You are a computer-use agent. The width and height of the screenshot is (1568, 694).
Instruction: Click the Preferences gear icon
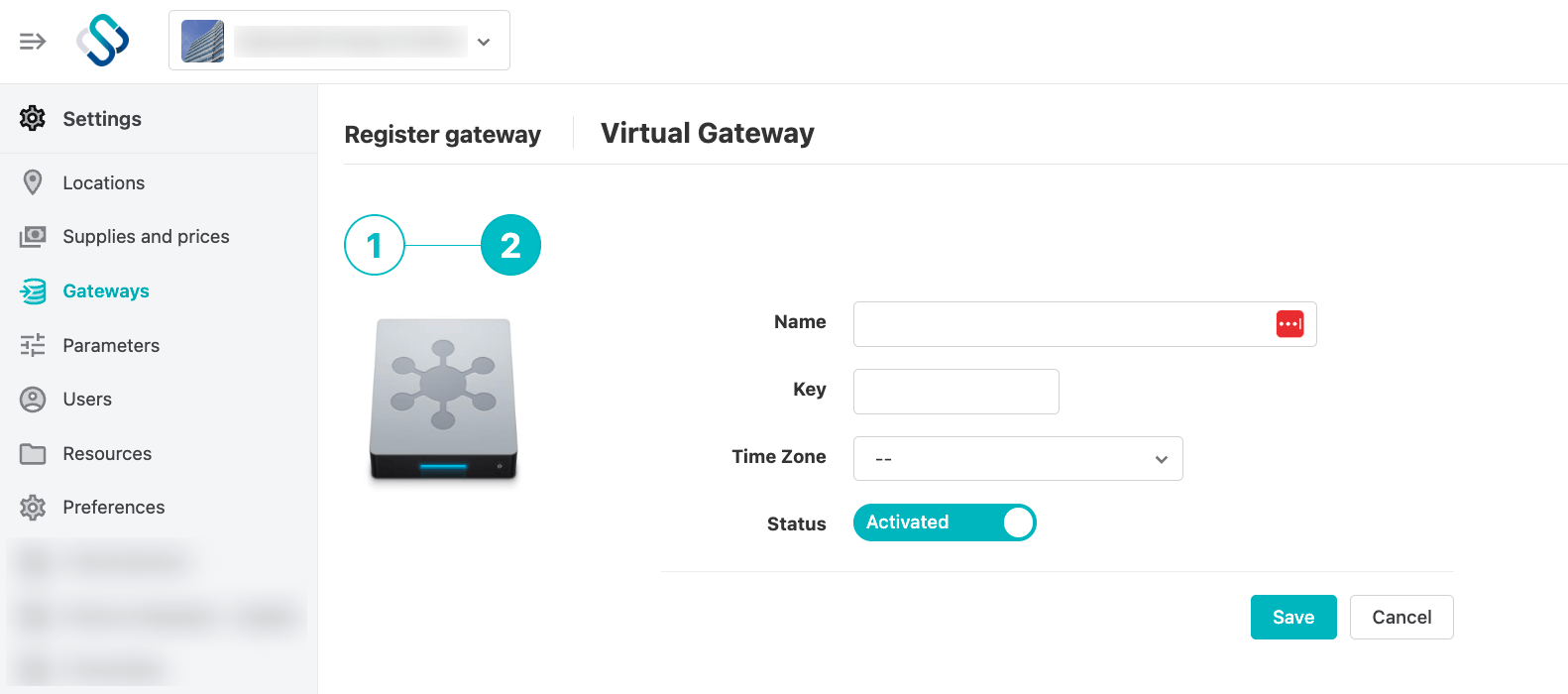point(33,507)
